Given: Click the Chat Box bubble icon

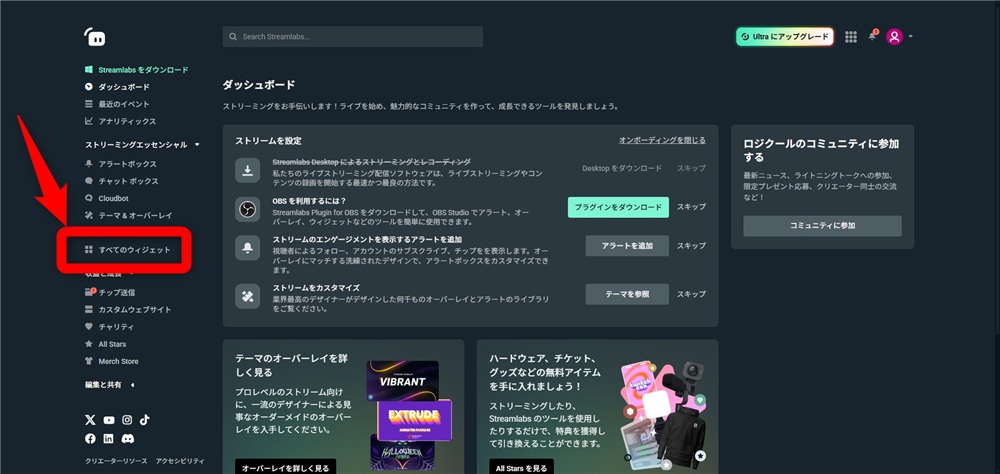Looking at the screenshot, I should 89,181.
